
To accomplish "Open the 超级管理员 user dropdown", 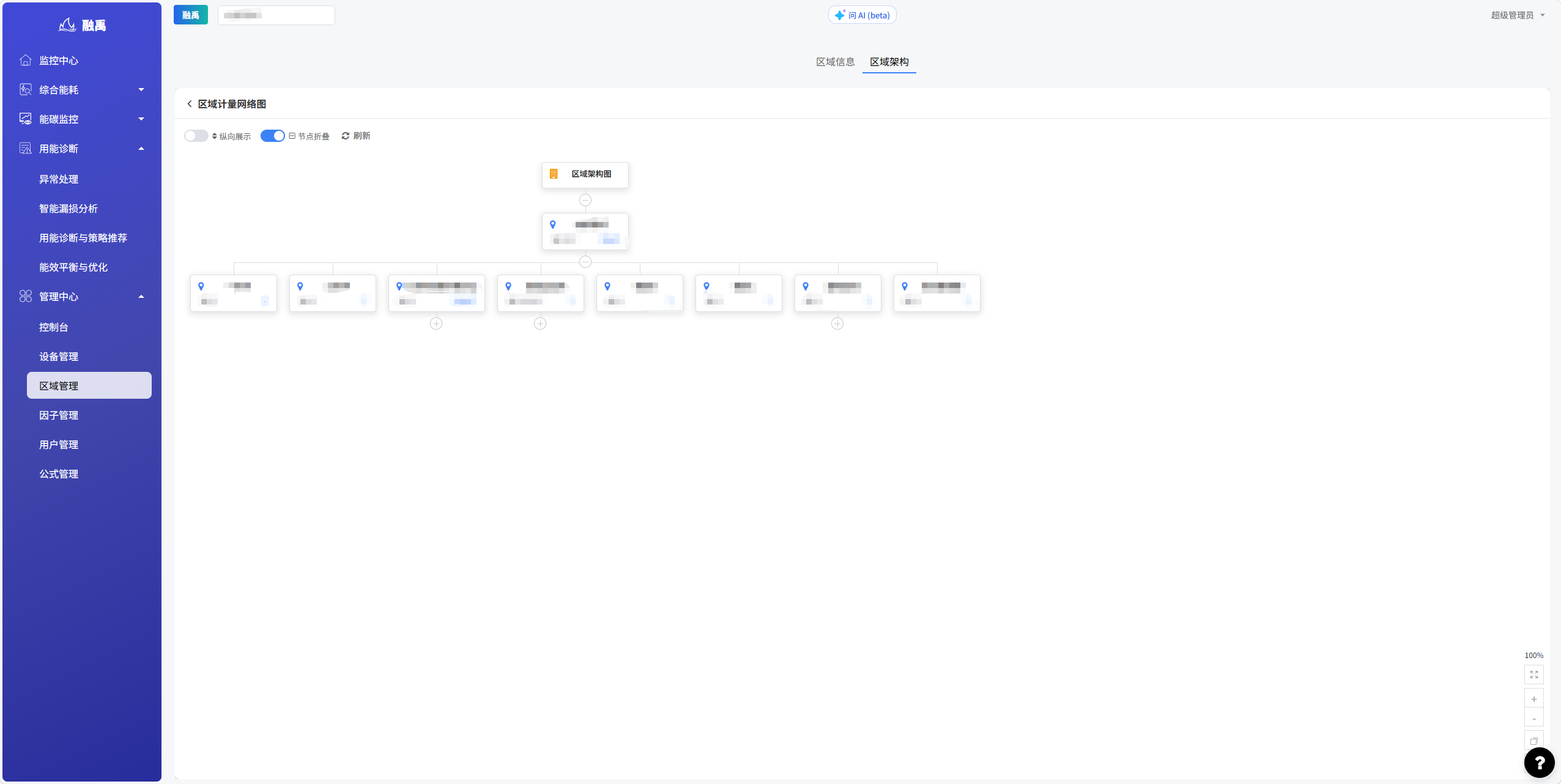I will 1518,15.
